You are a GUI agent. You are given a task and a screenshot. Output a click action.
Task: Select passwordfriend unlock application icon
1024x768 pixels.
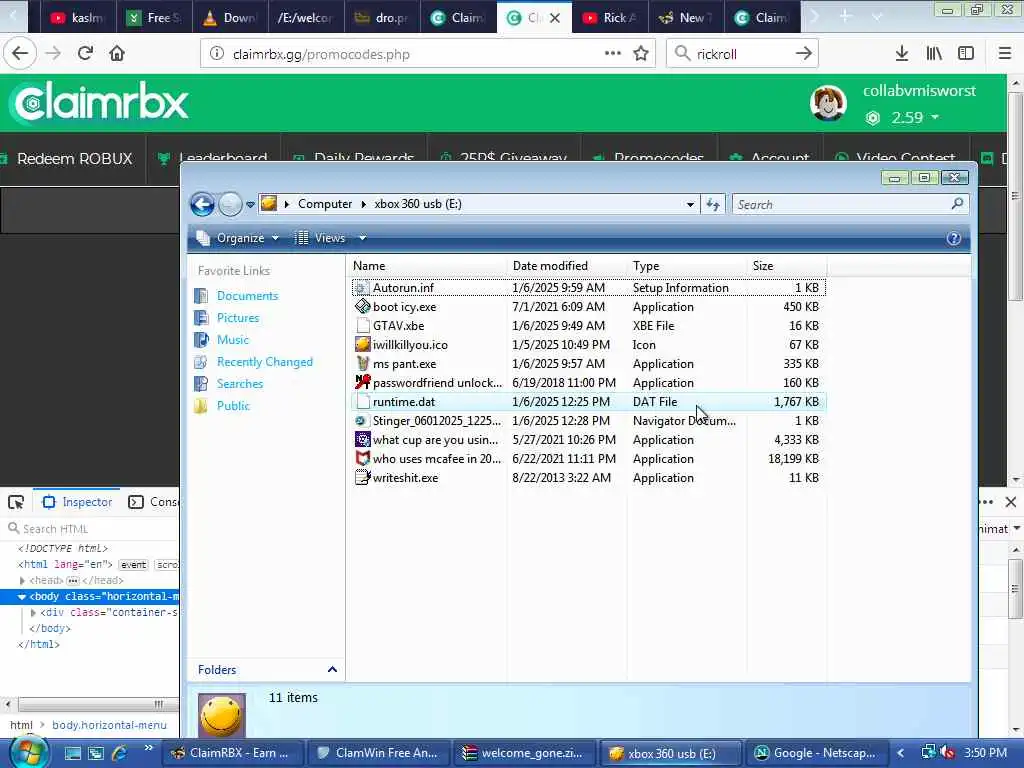pos(362,382)
